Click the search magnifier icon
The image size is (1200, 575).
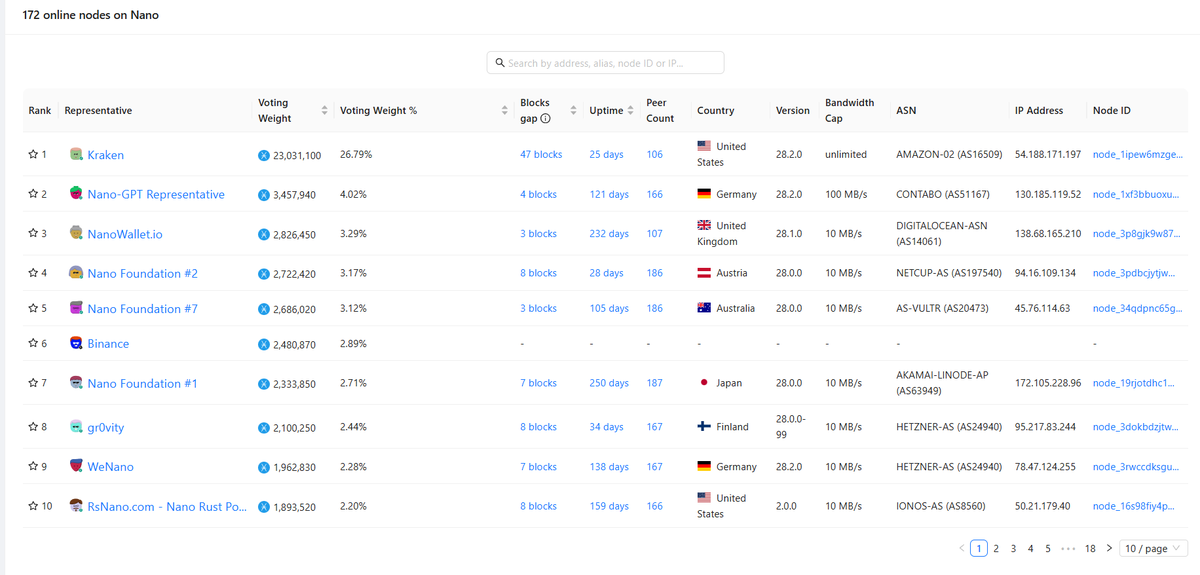(x=500, y=63)
